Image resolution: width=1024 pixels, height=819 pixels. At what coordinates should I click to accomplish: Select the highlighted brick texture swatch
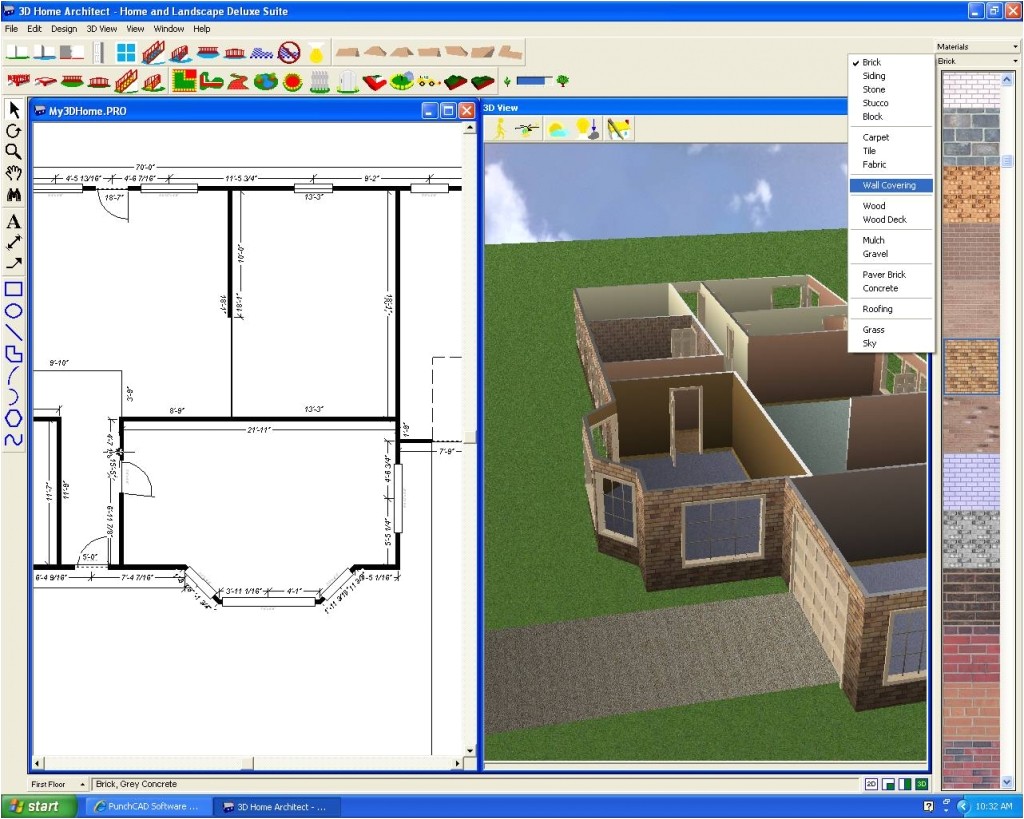pos(970,367)
